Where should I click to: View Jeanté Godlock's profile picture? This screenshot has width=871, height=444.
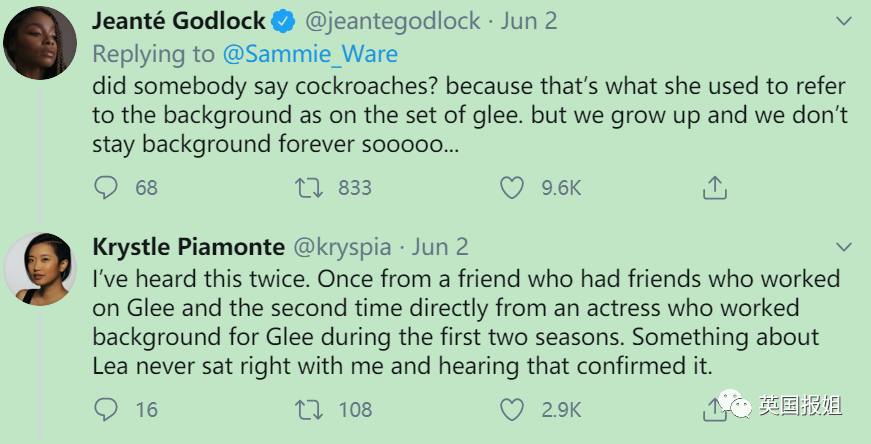[x=41, y=43]
